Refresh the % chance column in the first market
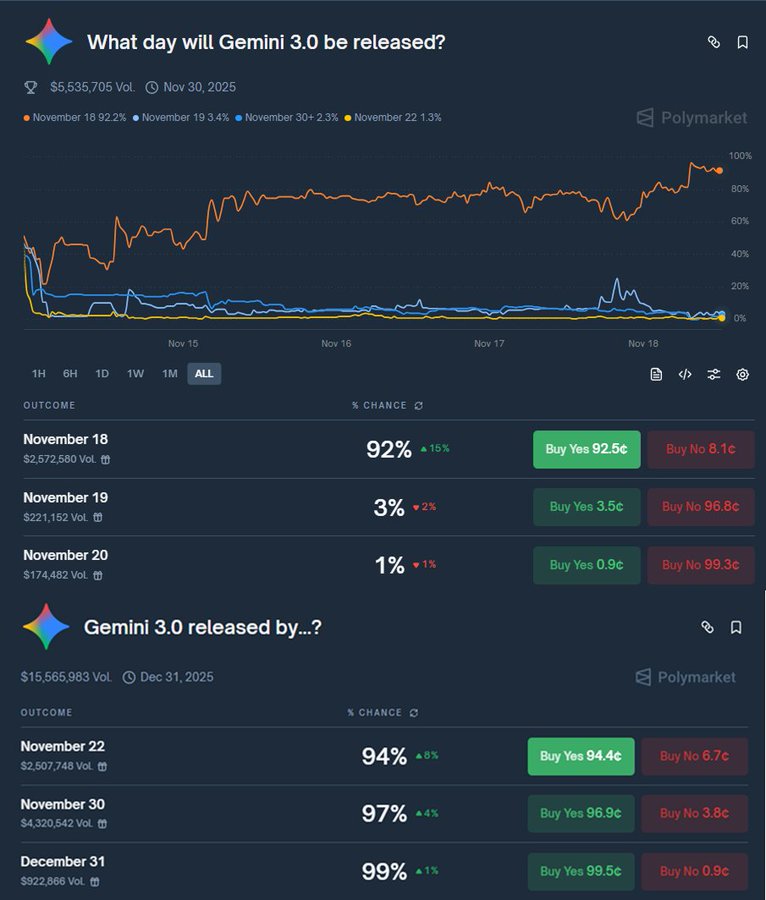766x900 pixels. (418, 406)
